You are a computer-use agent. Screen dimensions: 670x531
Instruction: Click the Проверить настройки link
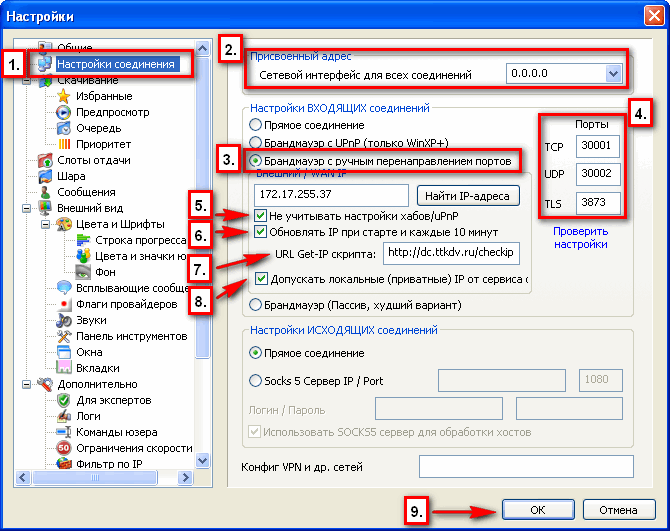click(580, 237)
